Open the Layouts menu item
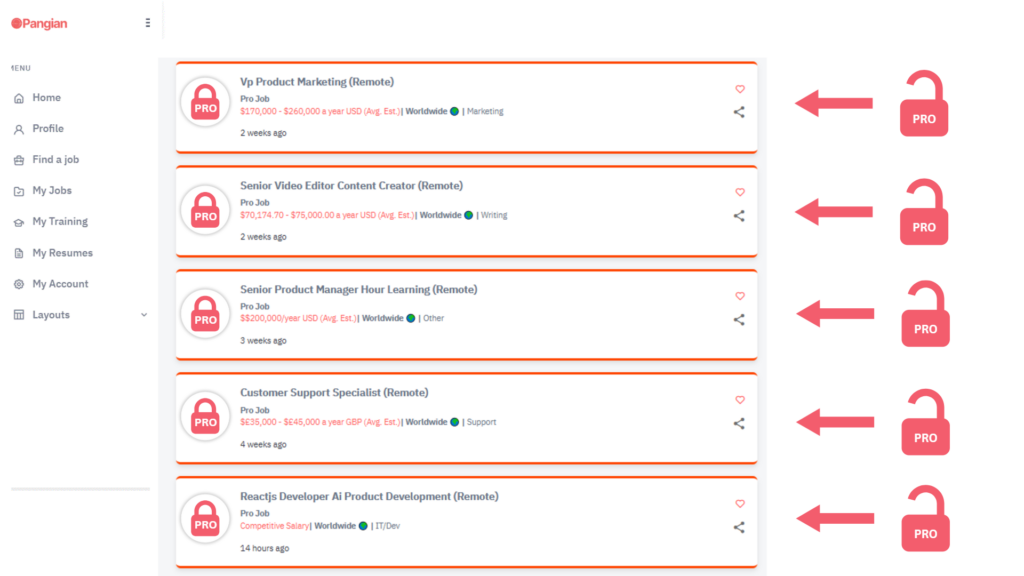The height and width of the screenshot is (576, 1024). (x=51, y=315)
